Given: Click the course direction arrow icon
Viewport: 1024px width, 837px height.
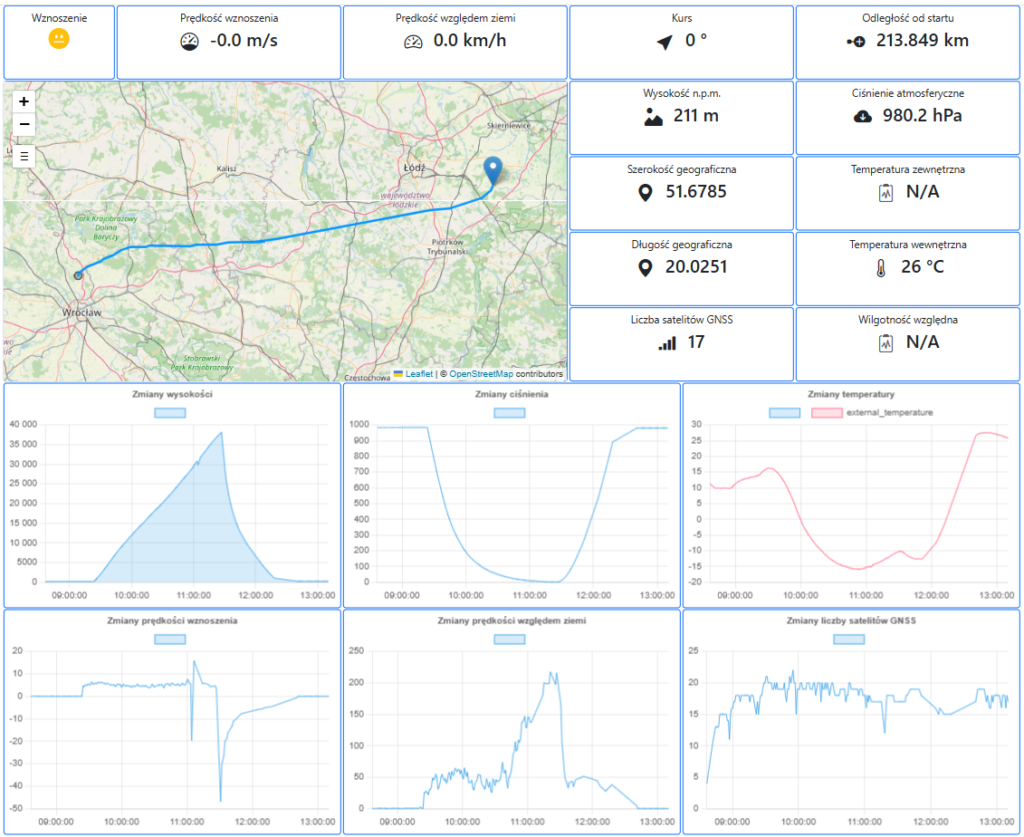Looking at the screenshot, I should click(x=665, y=42).
